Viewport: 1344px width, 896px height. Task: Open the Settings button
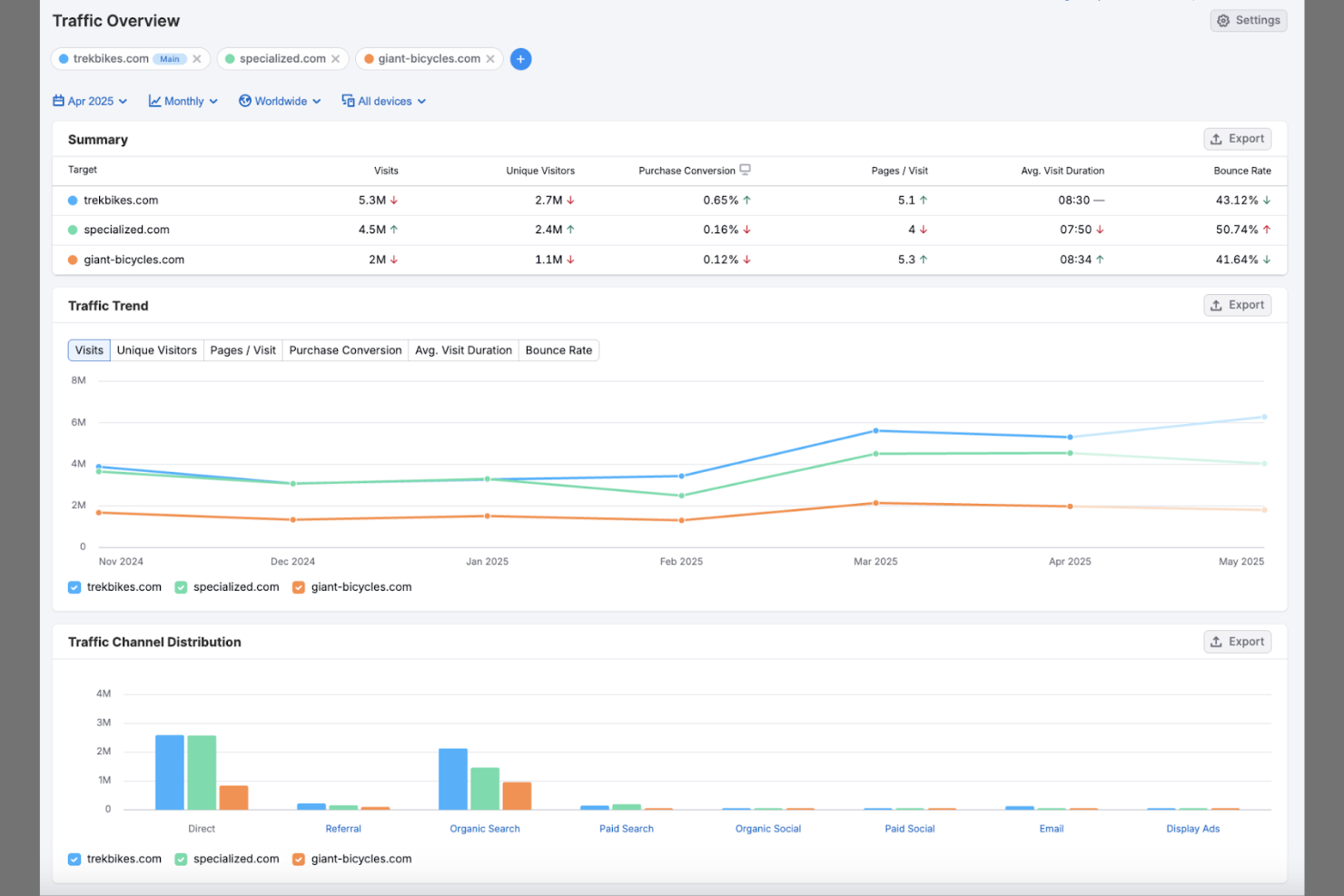[1249, 20]
